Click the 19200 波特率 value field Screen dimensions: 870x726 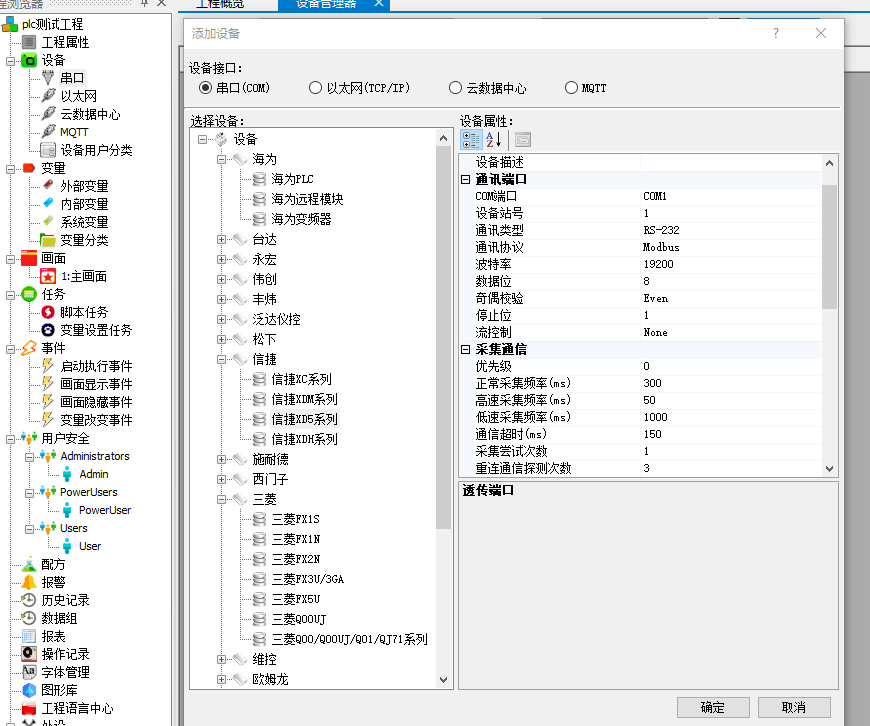pos(730,264)
